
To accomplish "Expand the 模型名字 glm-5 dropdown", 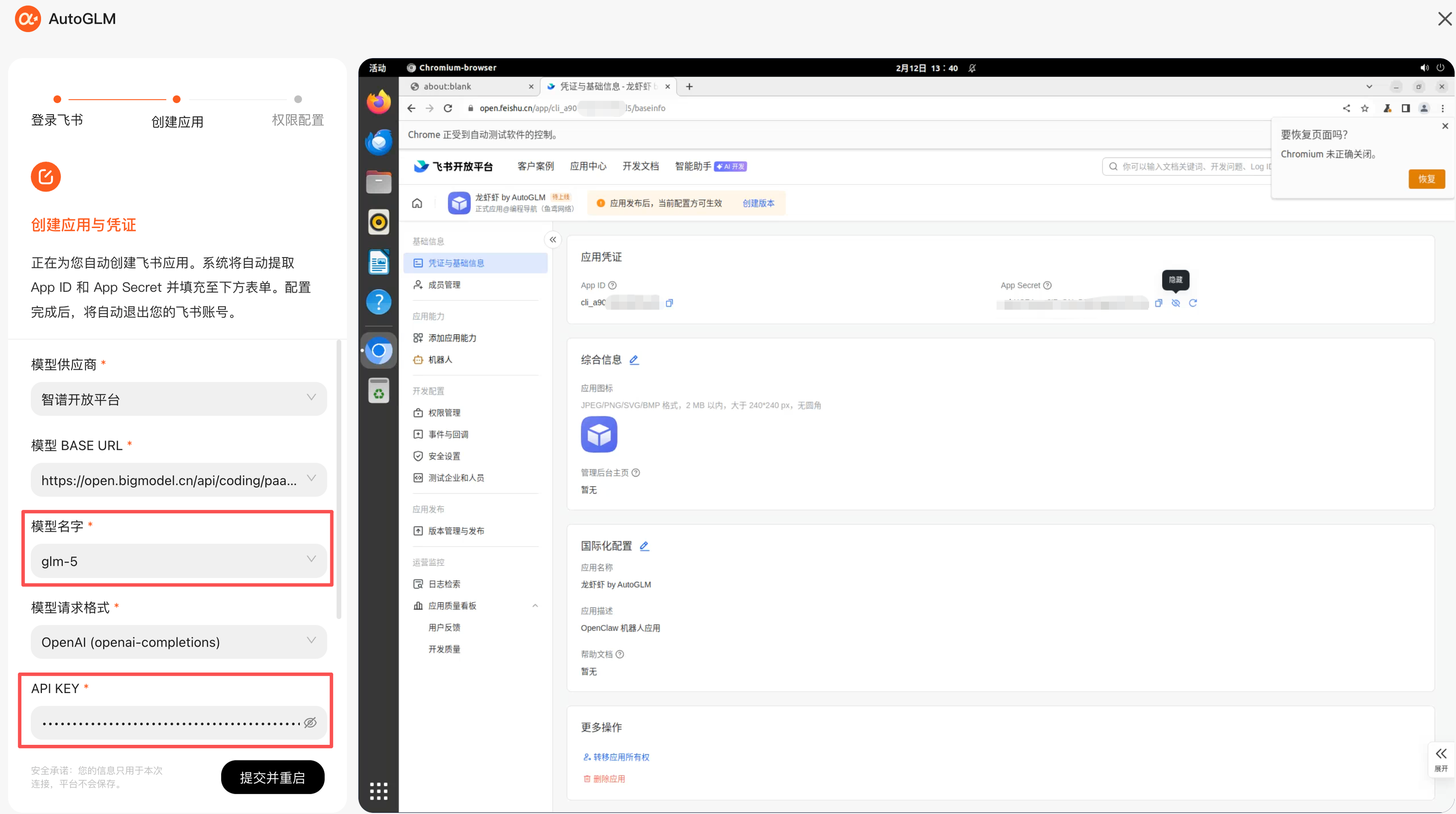I will point(178,561).
